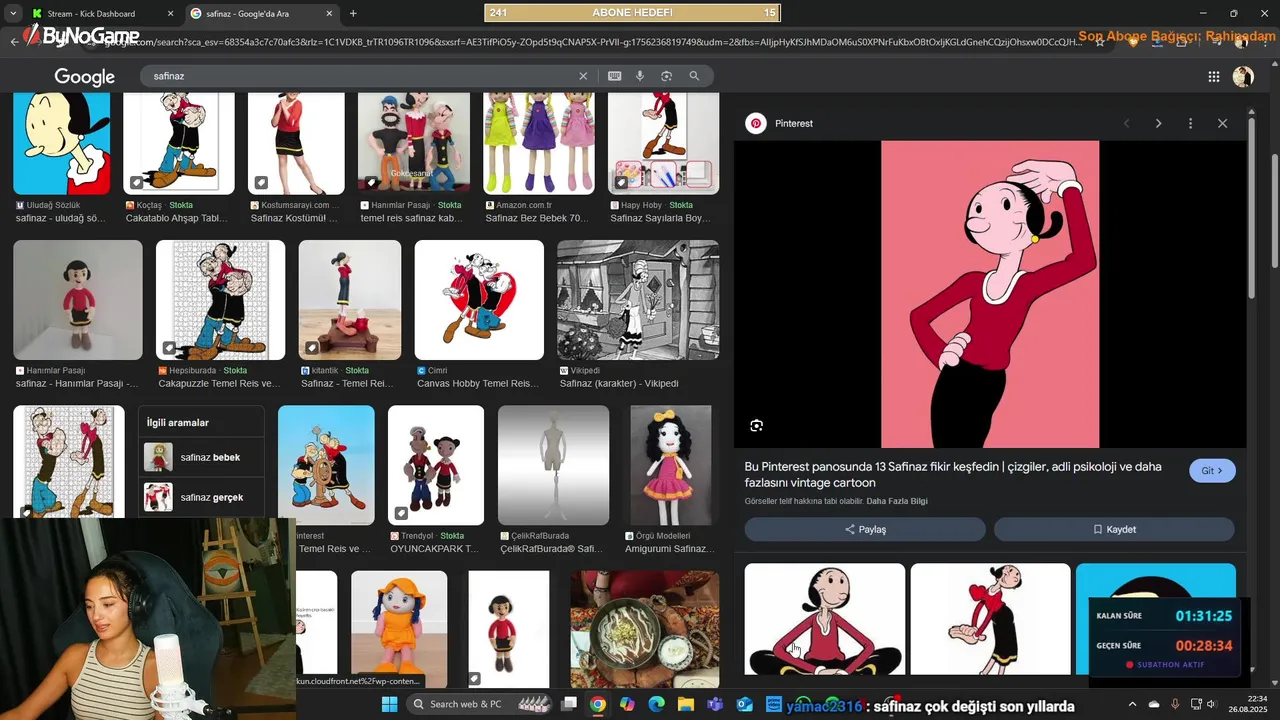This screenshot has height=720, width=1280.
Task: Click the Kaydet save button
Action: tap(1114, 529)
